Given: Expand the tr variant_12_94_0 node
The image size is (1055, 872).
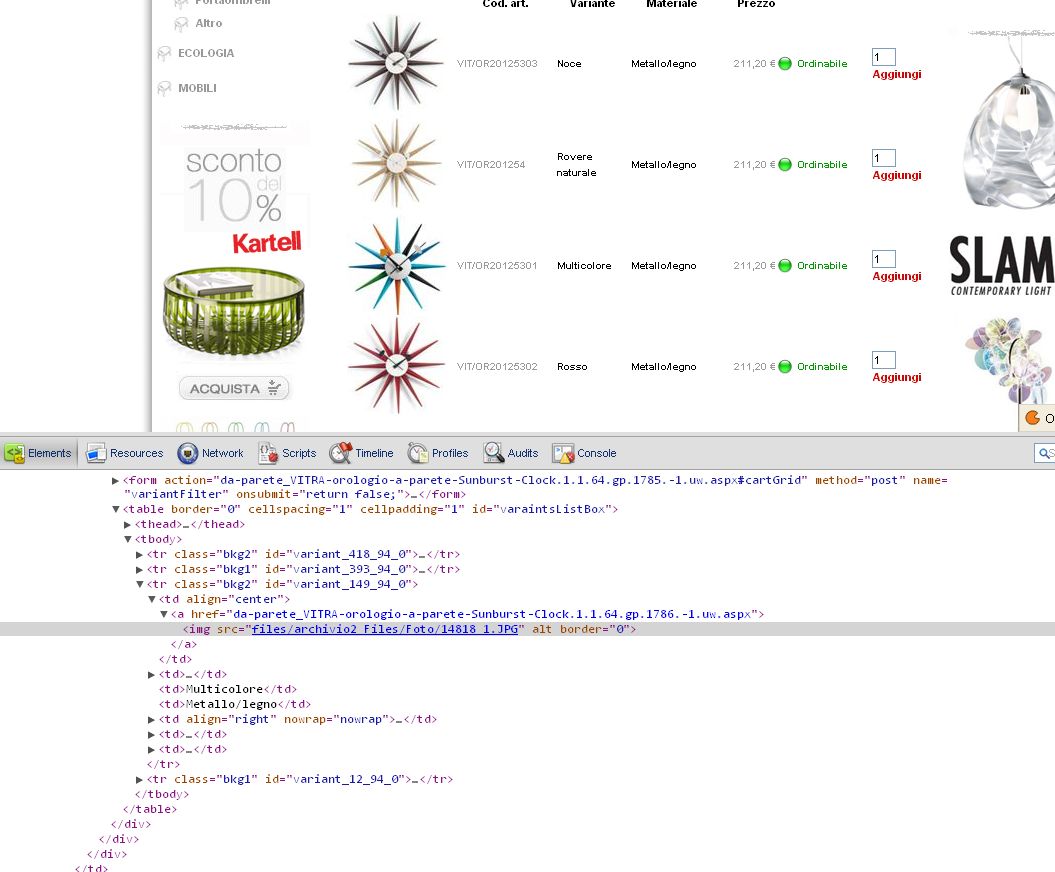Looking at the screenshot, I should click(x=139, y=779).
